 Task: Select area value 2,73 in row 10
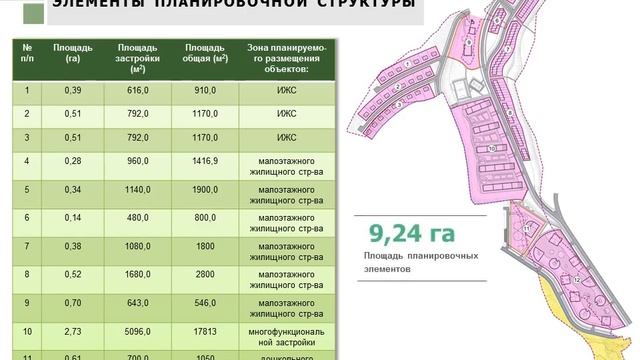73,332
